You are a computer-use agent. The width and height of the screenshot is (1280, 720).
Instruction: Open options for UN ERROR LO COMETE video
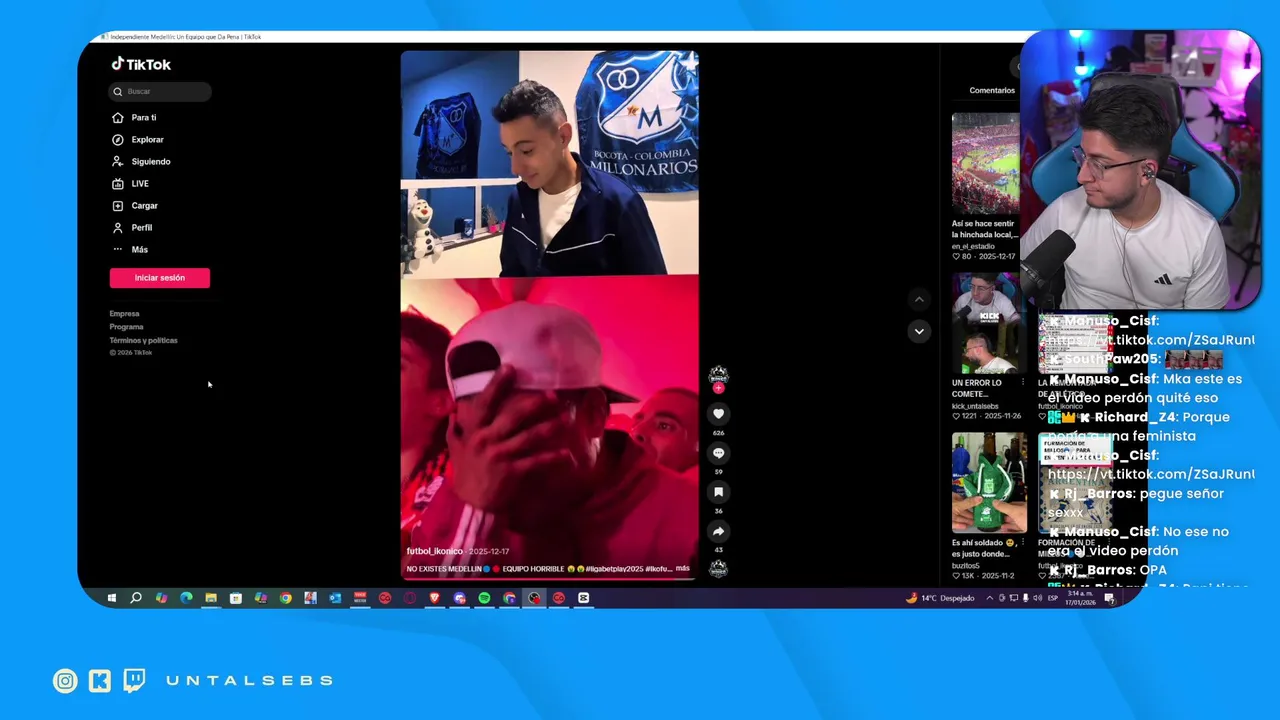pyautogui.click(x=1022, y=383)
